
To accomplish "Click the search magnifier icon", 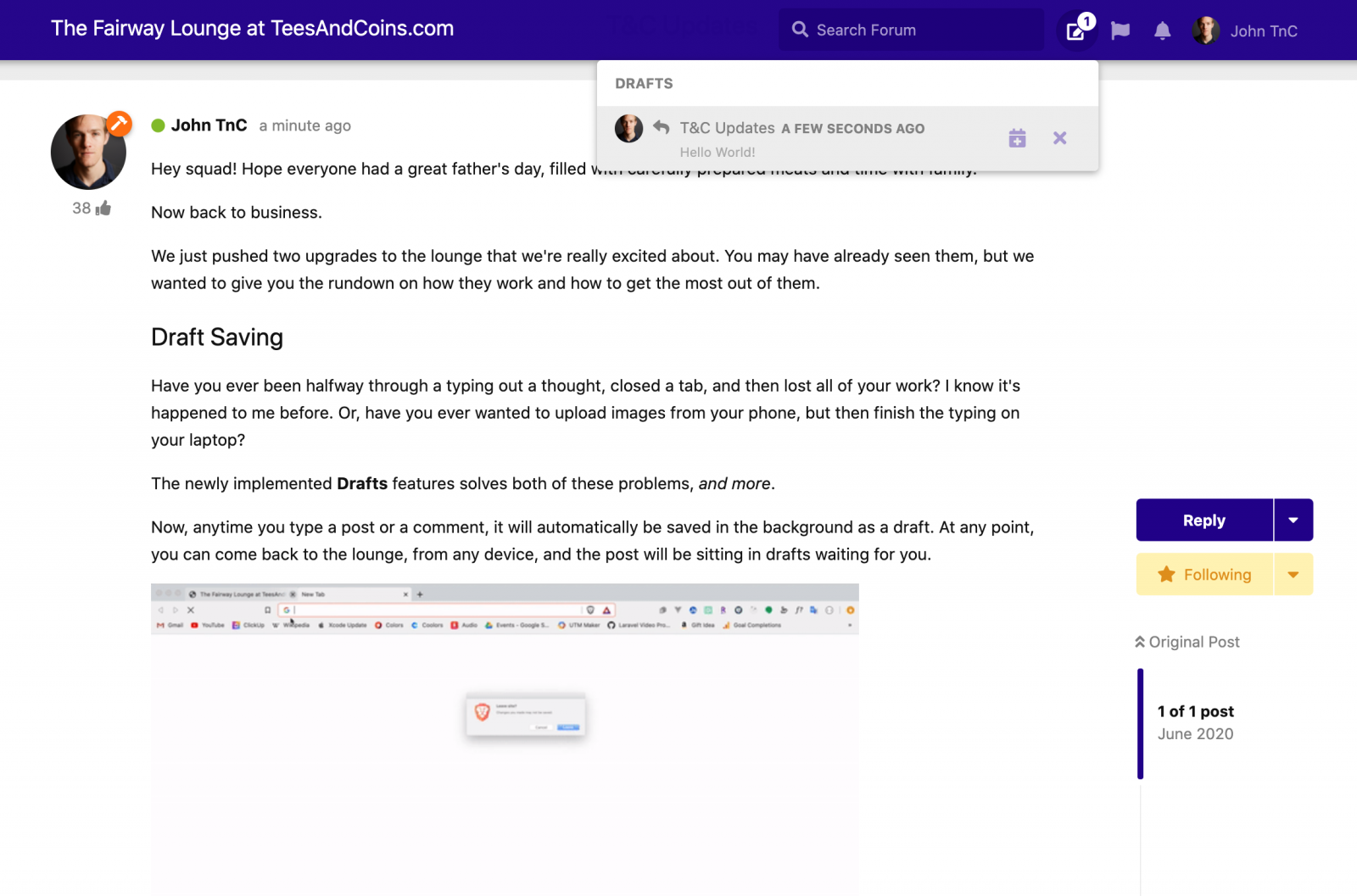I will (x=800, y=30).
